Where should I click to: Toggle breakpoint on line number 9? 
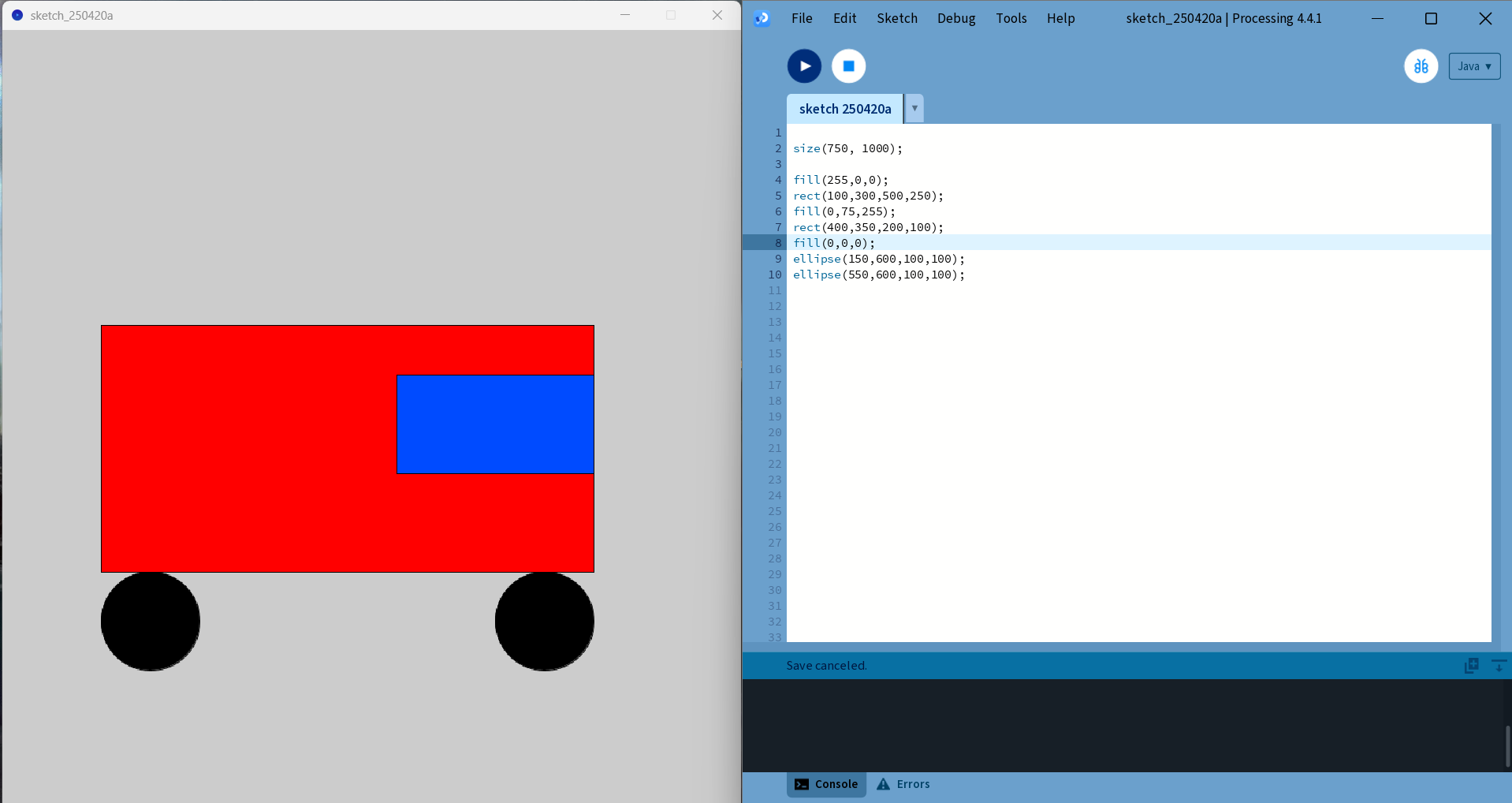(x=776, y=259)
